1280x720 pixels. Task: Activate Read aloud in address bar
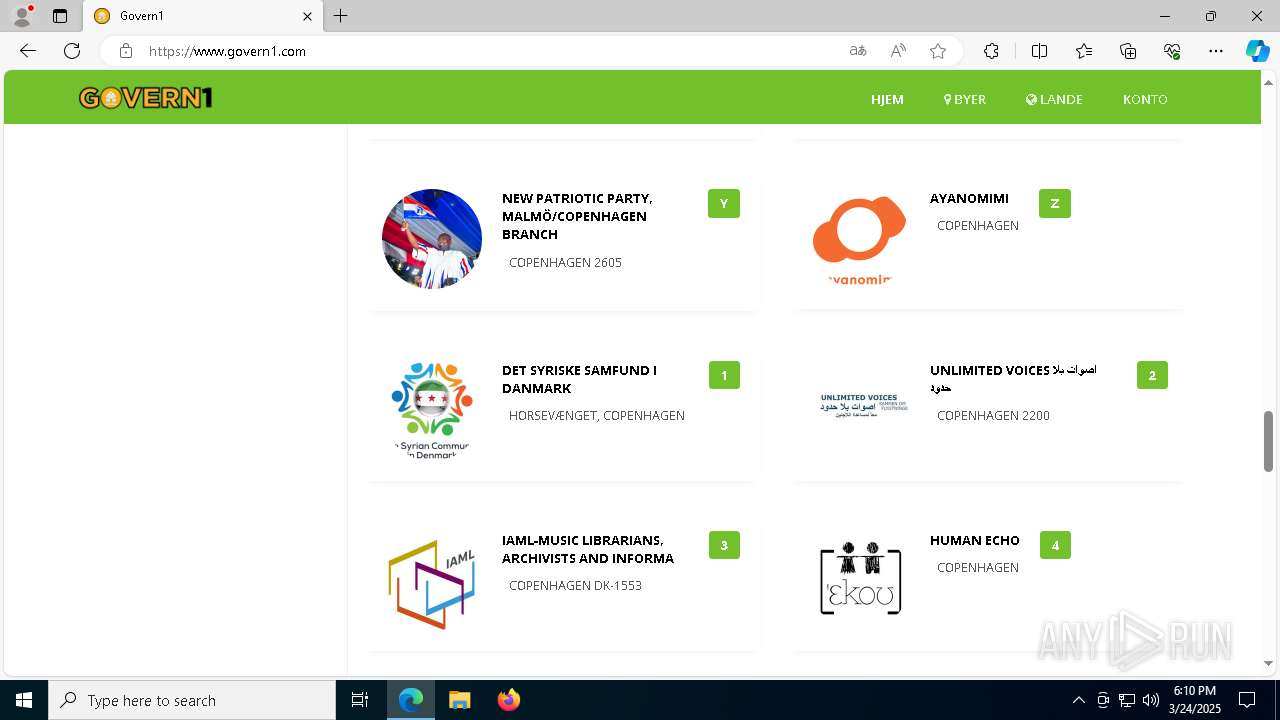(x=898, y=51)
